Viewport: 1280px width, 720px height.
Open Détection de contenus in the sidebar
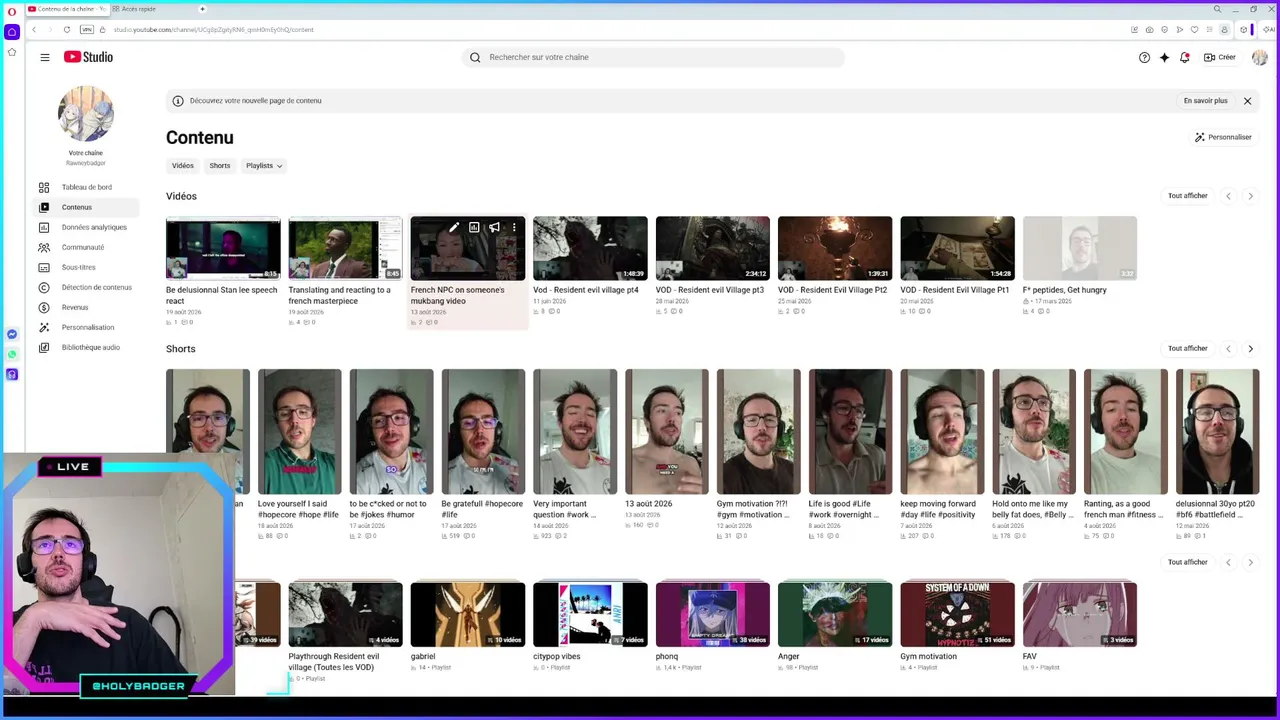(87, 287)
